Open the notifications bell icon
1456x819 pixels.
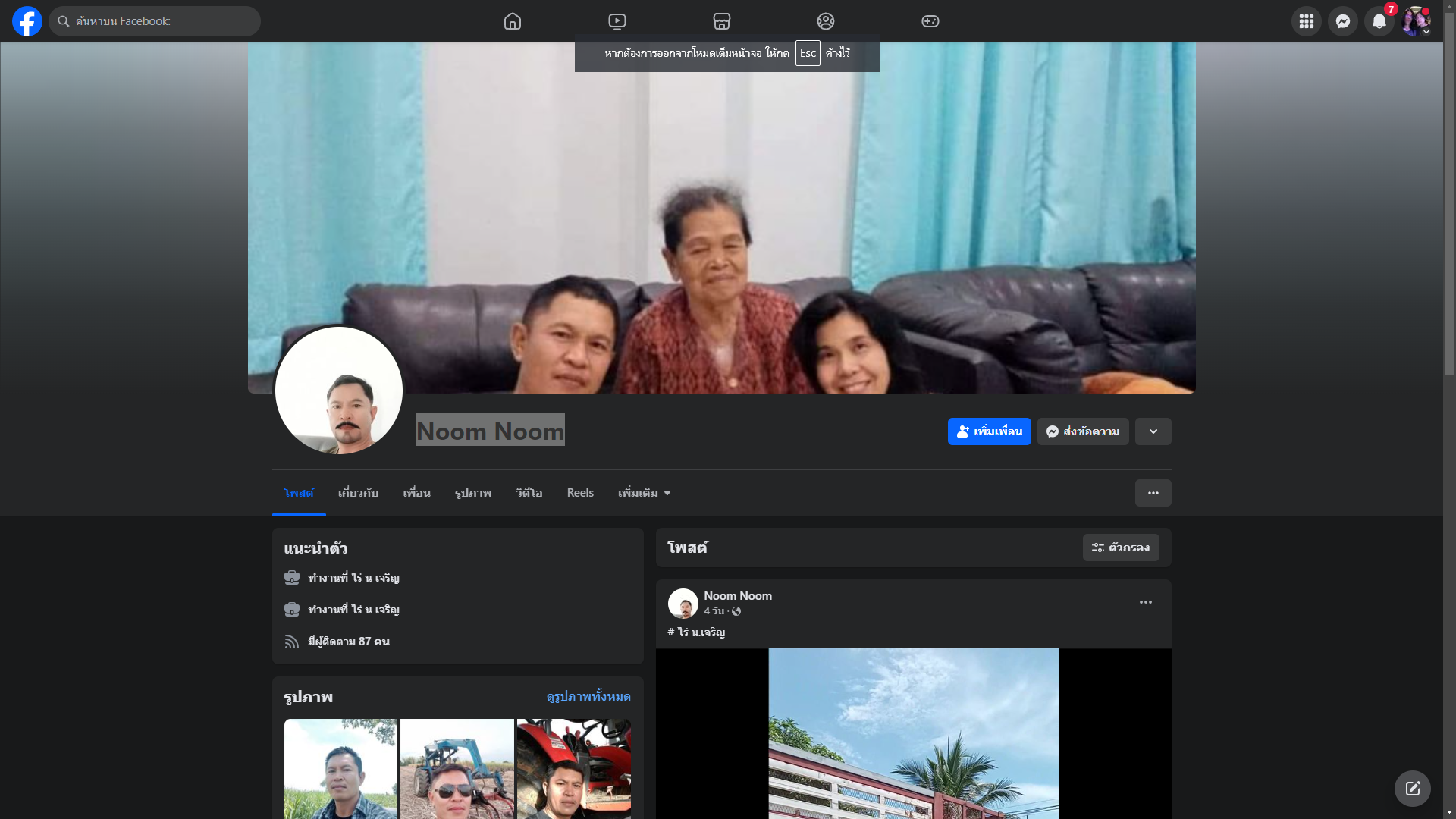click(1379, 21)
